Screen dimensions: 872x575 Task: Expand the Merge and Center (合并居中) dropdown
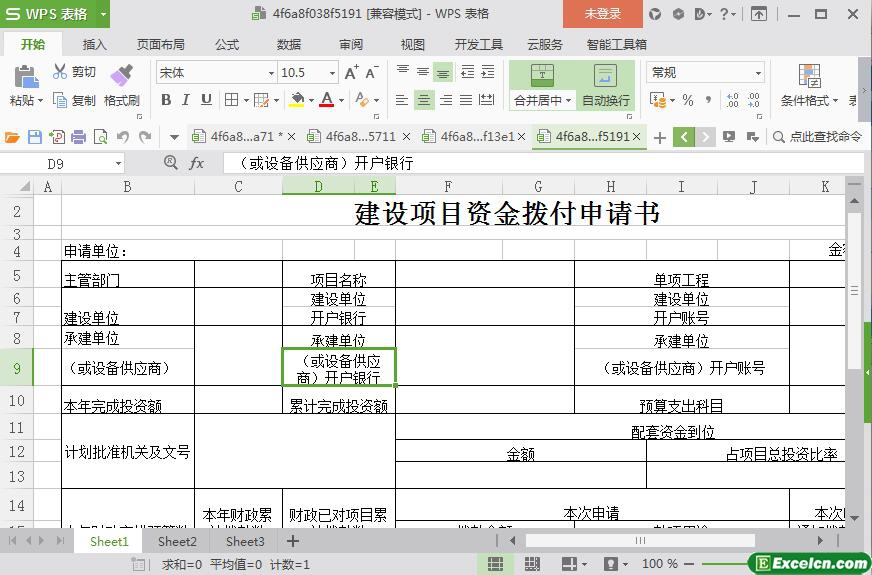pos(568,101)
